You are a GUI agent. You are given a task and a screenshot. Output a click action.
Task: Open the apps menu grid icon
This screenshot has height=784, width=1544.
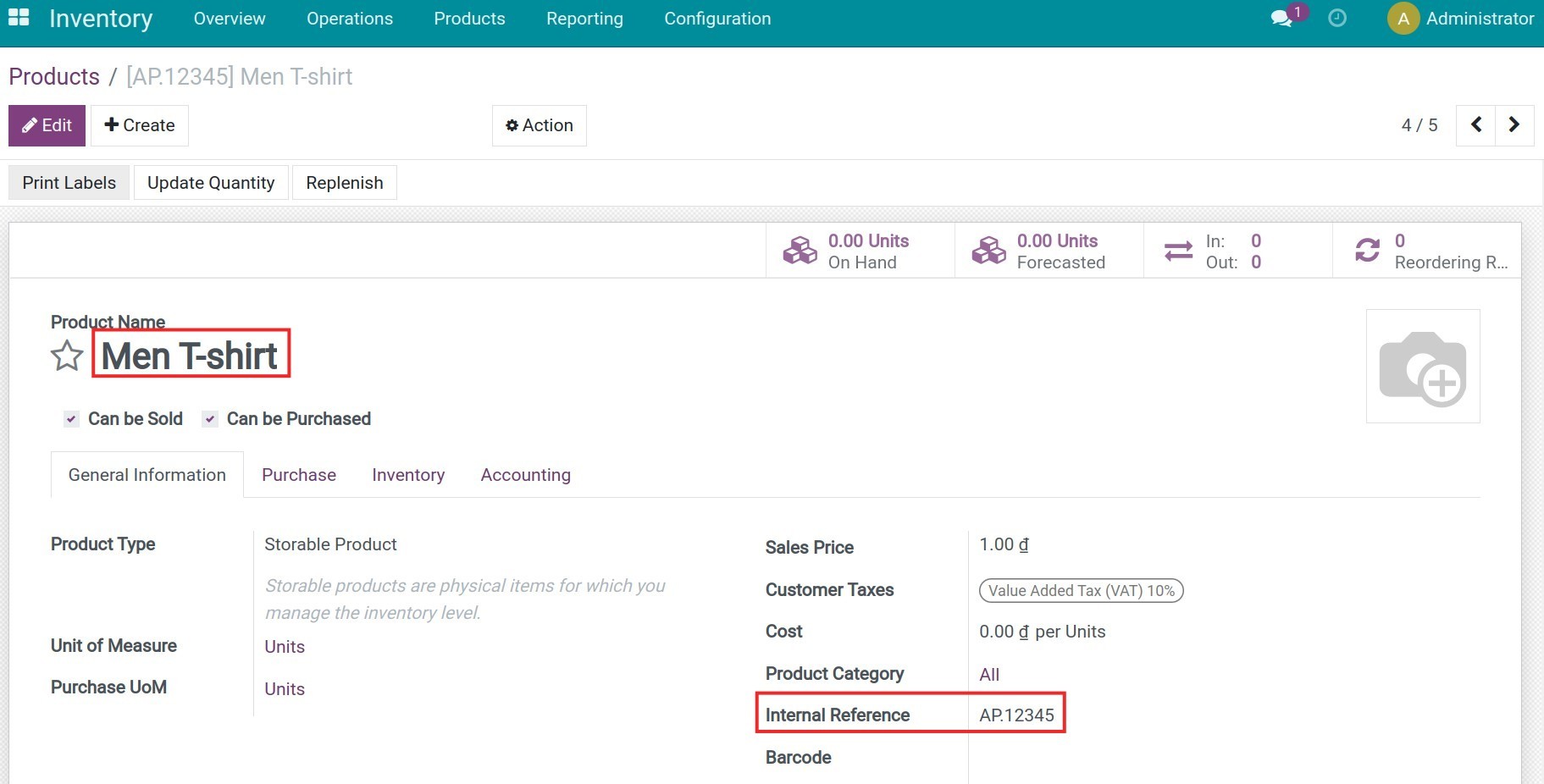[18, 18]
